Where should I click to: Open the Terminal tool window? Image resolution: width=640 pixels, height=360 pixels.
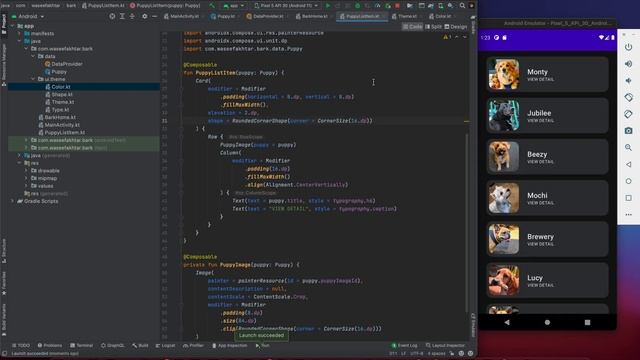pos(81,345)
